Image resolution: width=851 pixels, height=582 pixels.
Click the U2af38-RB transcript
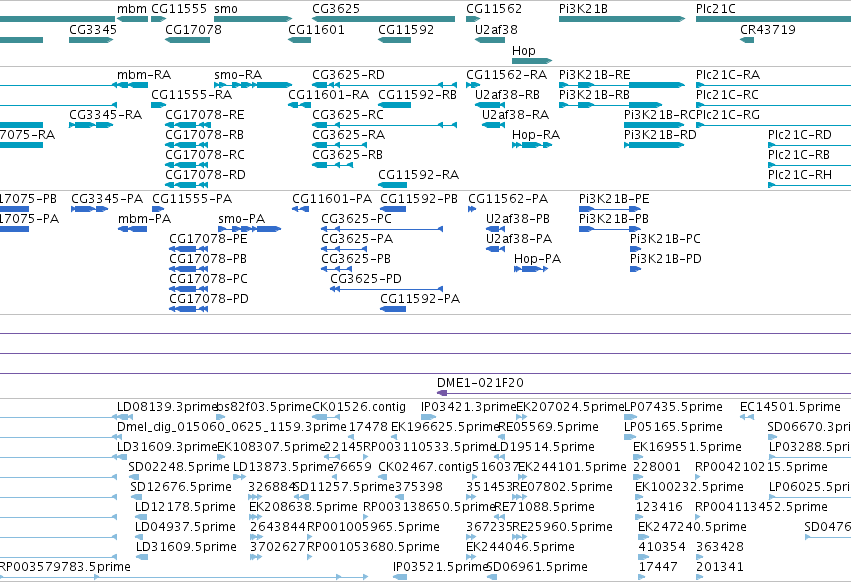pyautogui.click(x=490, y=105)
